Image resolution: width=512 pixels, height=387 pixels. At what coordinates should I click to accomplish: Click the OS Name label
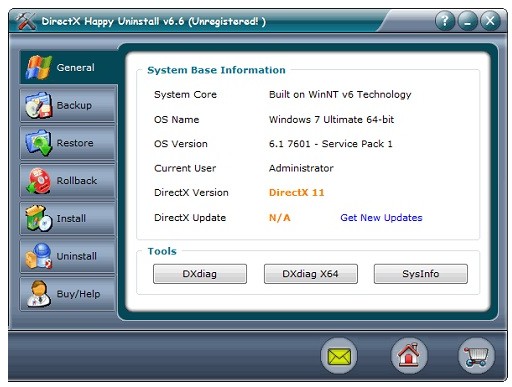(176, 120)
